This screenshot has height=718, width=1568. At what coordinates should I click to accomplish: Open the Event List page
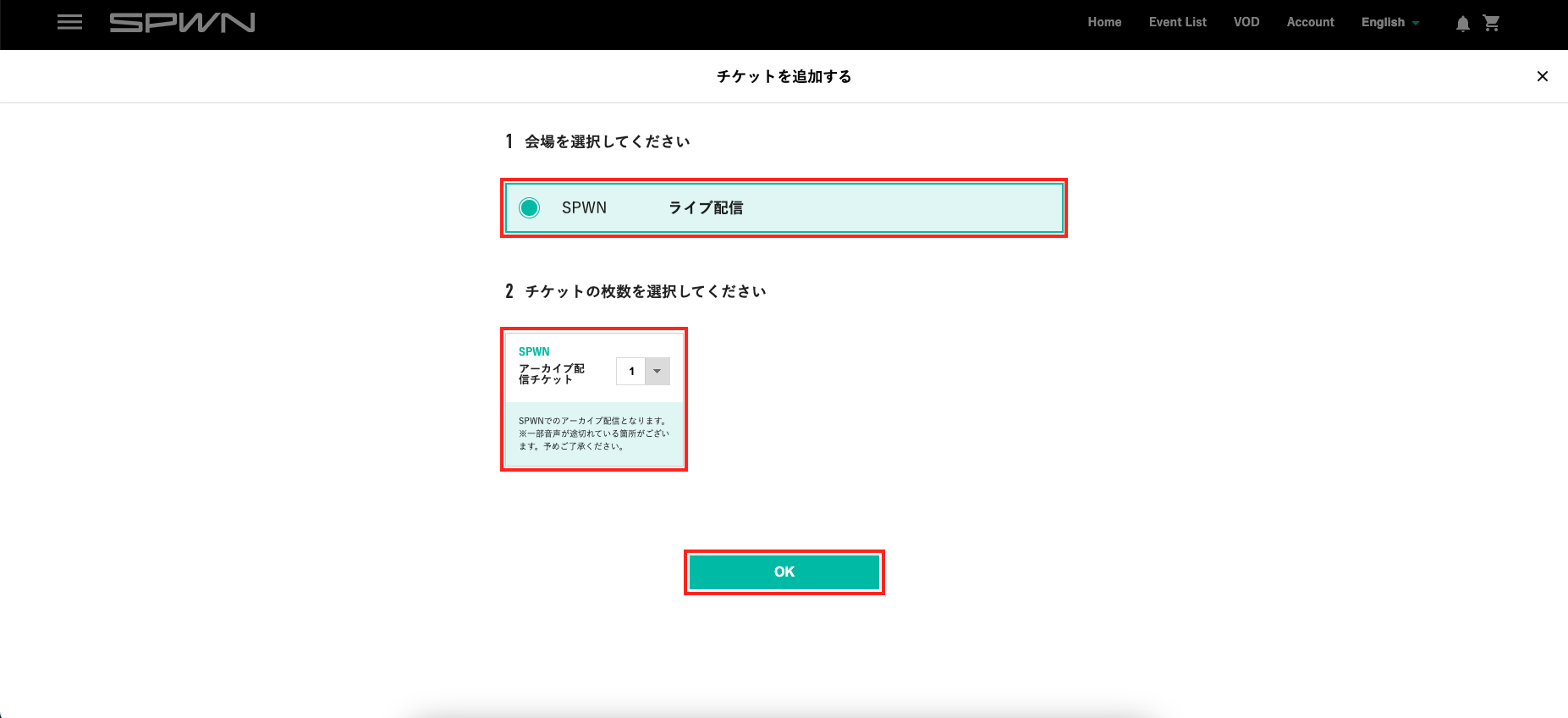point(1178,22)
